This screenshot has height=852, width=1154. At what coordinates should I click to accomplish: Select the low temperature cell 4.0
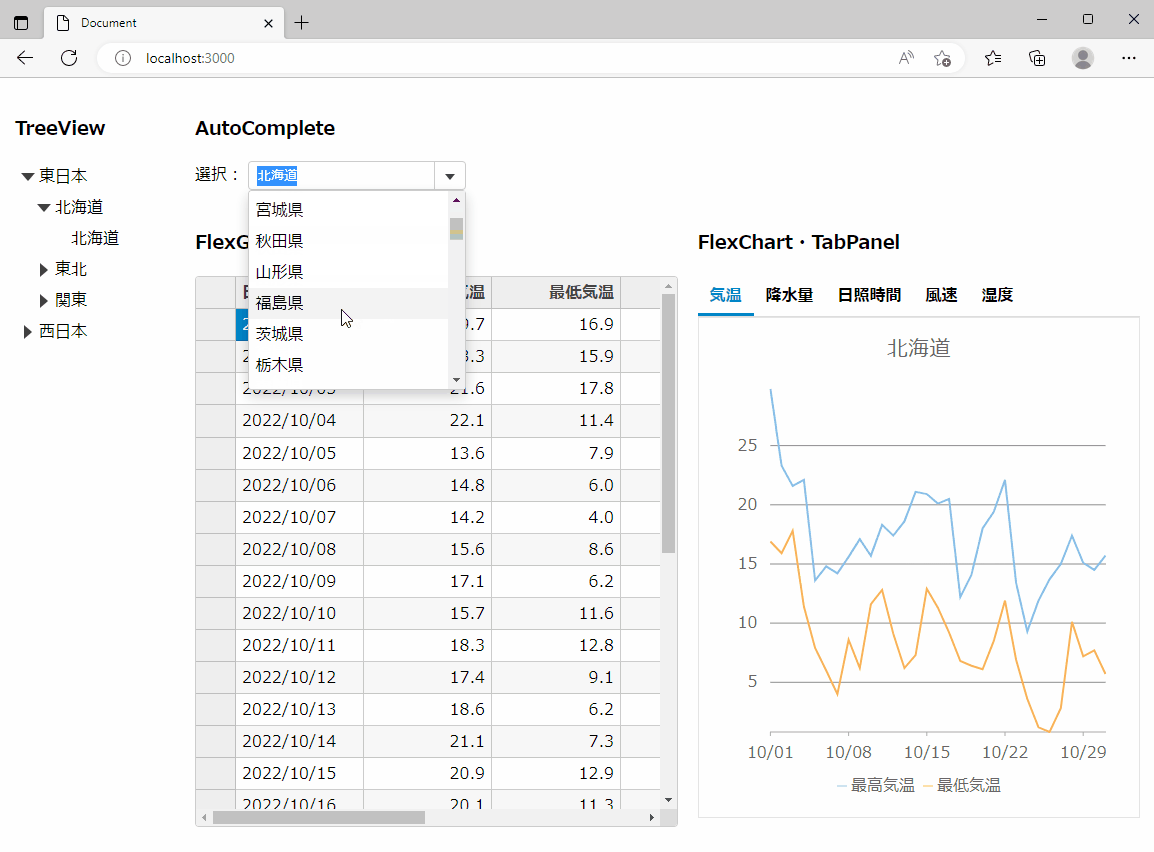(556, 517)
